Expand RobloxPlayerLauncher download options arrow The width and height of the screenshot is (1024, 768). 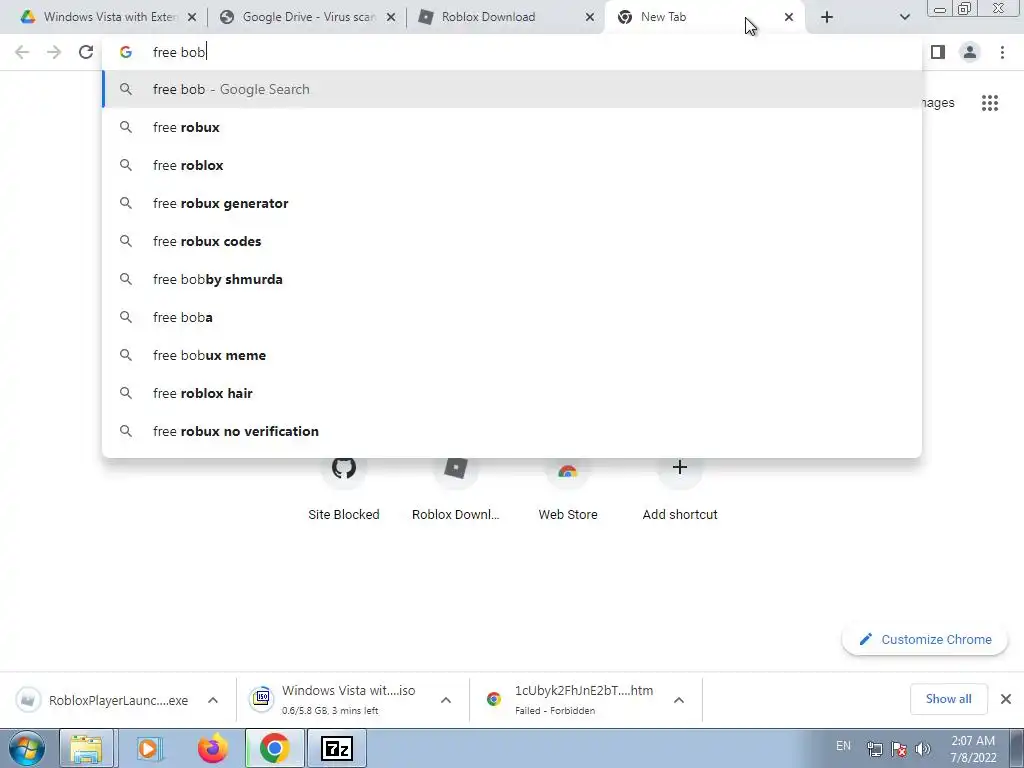(213, 700)
